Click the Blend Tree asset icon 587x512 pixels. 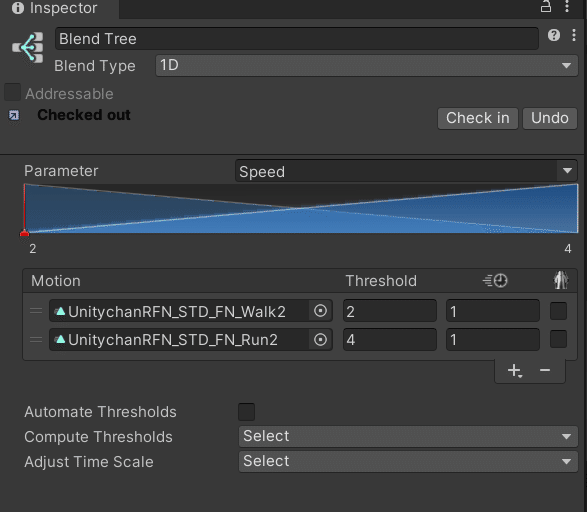coord(28,47)
